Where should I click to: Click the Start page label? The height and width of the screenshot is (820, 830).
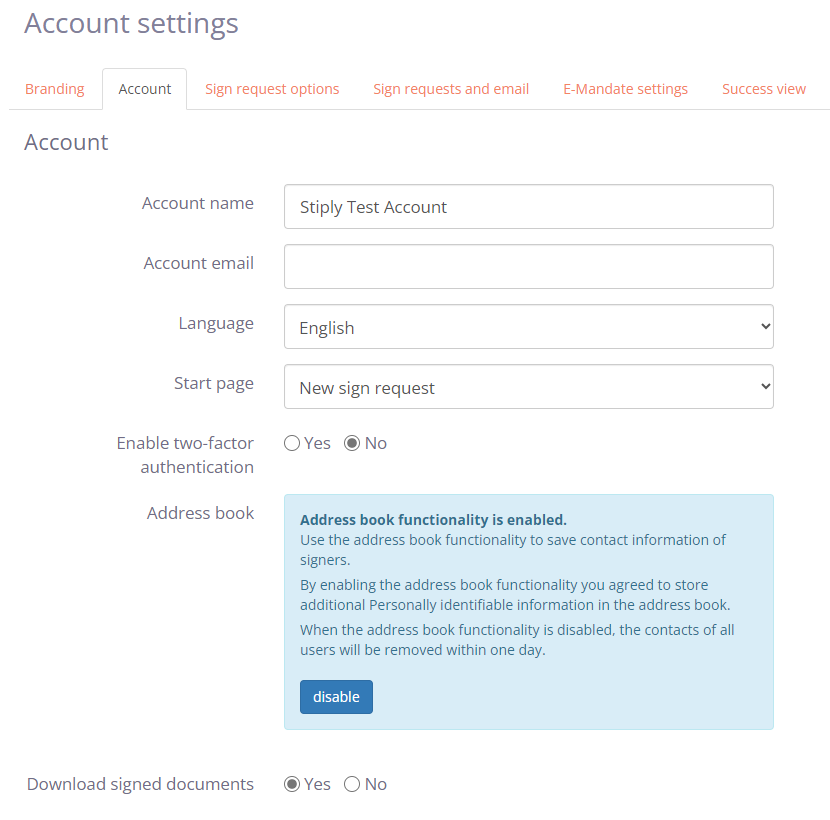pyautogui.click(x=213, y=383)
